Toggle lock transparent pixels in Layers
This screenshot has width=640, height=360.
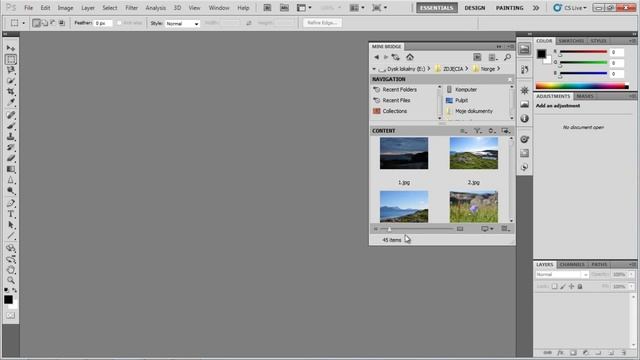(554, 287)
